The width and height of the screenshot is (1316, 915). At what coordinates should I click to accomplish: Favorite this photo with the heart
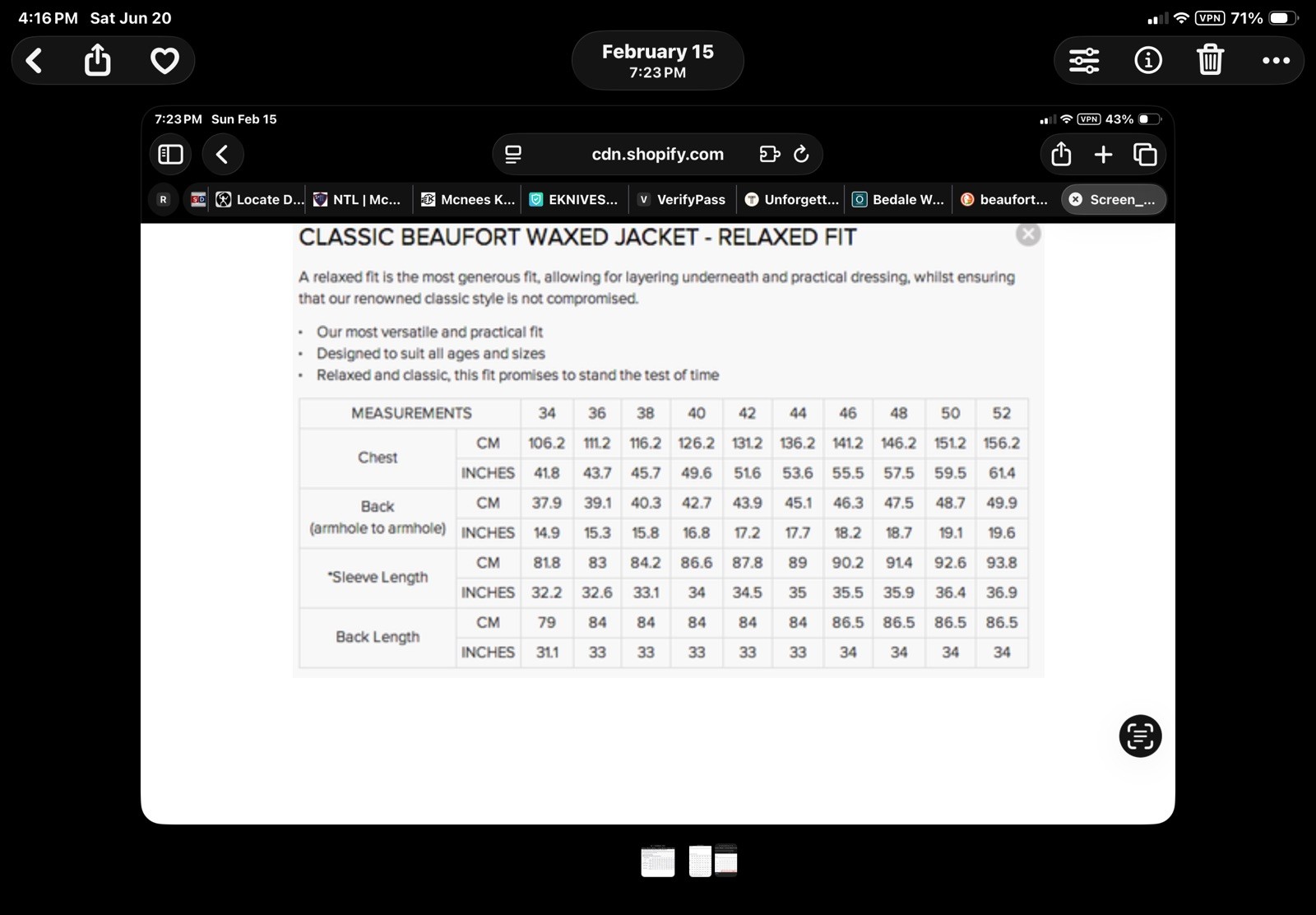pyautogui.click(x=164, y=60)
